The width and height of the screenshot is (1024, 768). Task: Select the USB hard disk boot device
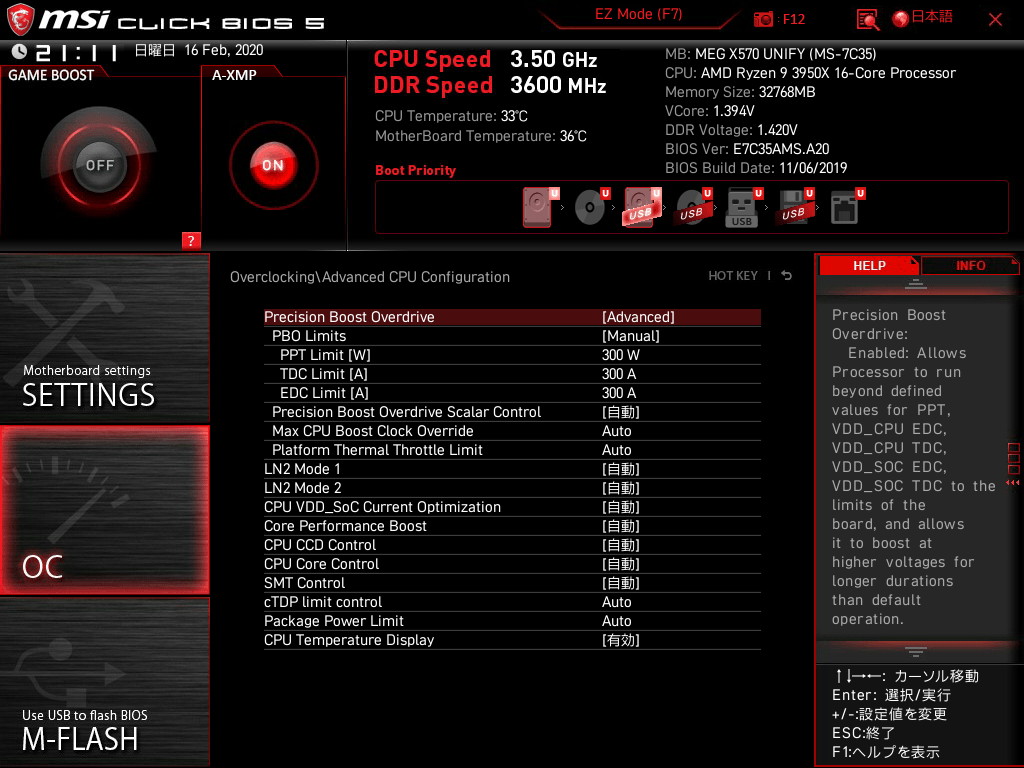pyautogui.click(x=641, y=207)
